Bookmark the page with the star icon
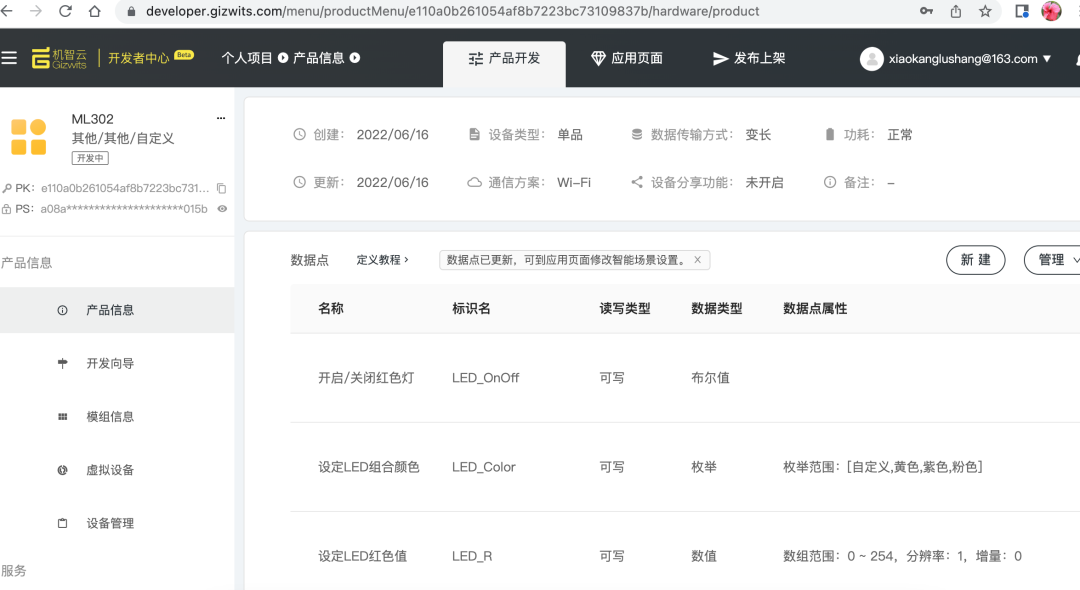This screenshot has width=1080, height=590. pyautogui.click(x=985, y=13)
